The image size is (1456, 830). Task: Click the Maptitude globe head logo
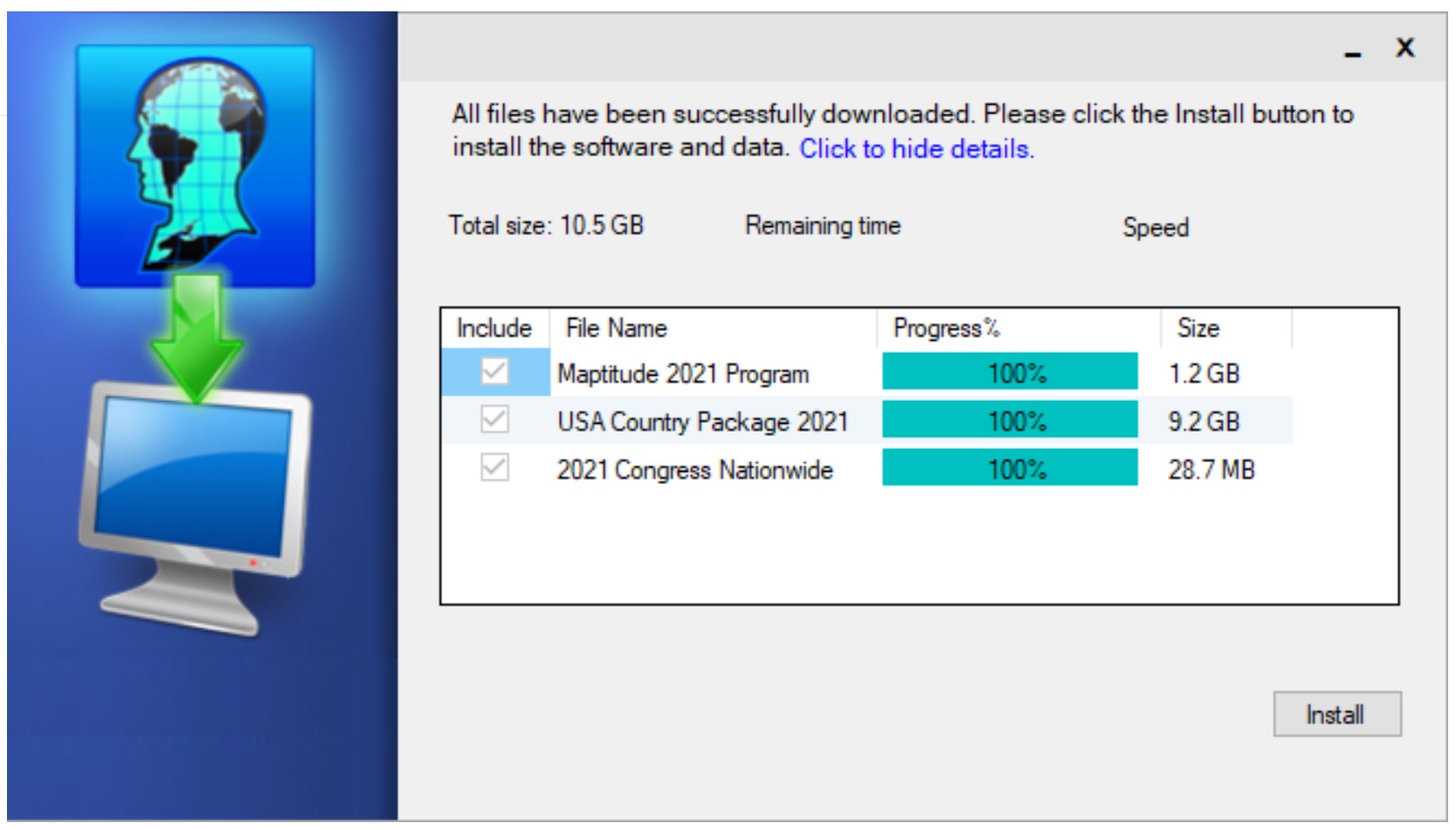[x=195, y=166]
